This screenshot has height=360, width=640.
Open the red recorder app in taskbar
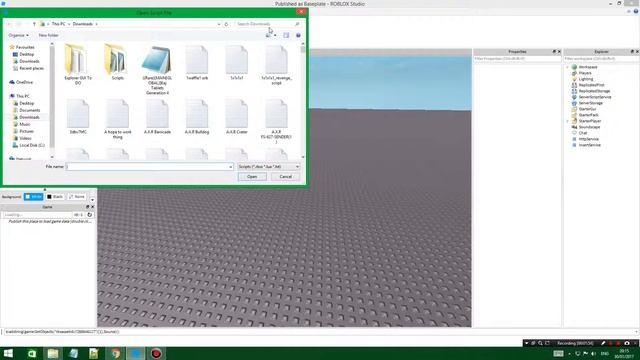point(156,353)
